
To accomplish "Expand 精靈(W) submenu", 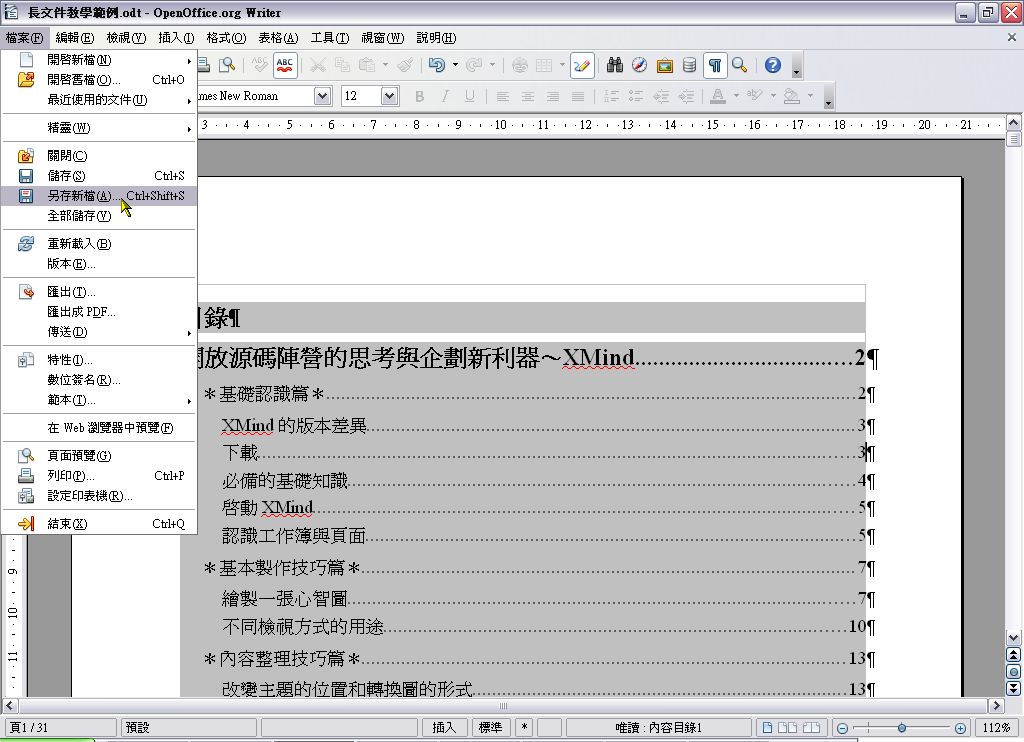I will pos(99,128).
